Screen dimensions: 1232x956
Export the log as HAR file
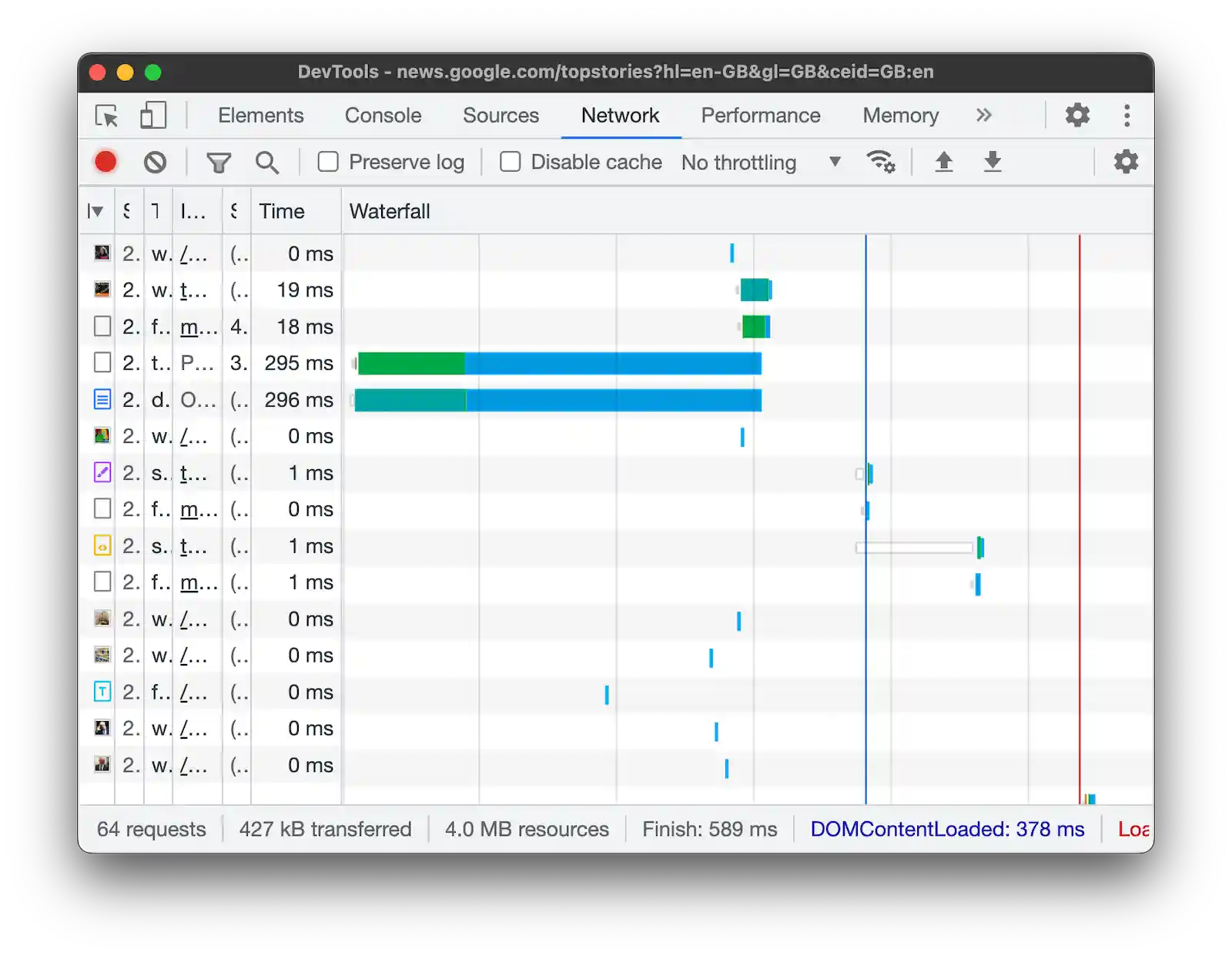[x=993, y=162]
